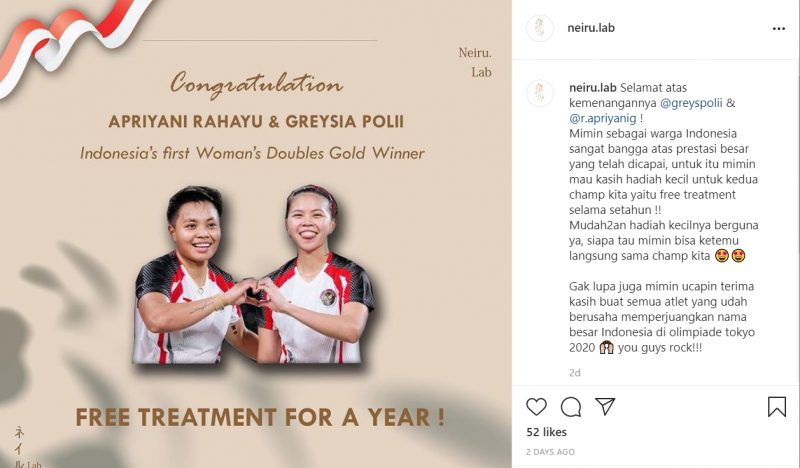Share post with paper plane icon

tap(605, 406)
